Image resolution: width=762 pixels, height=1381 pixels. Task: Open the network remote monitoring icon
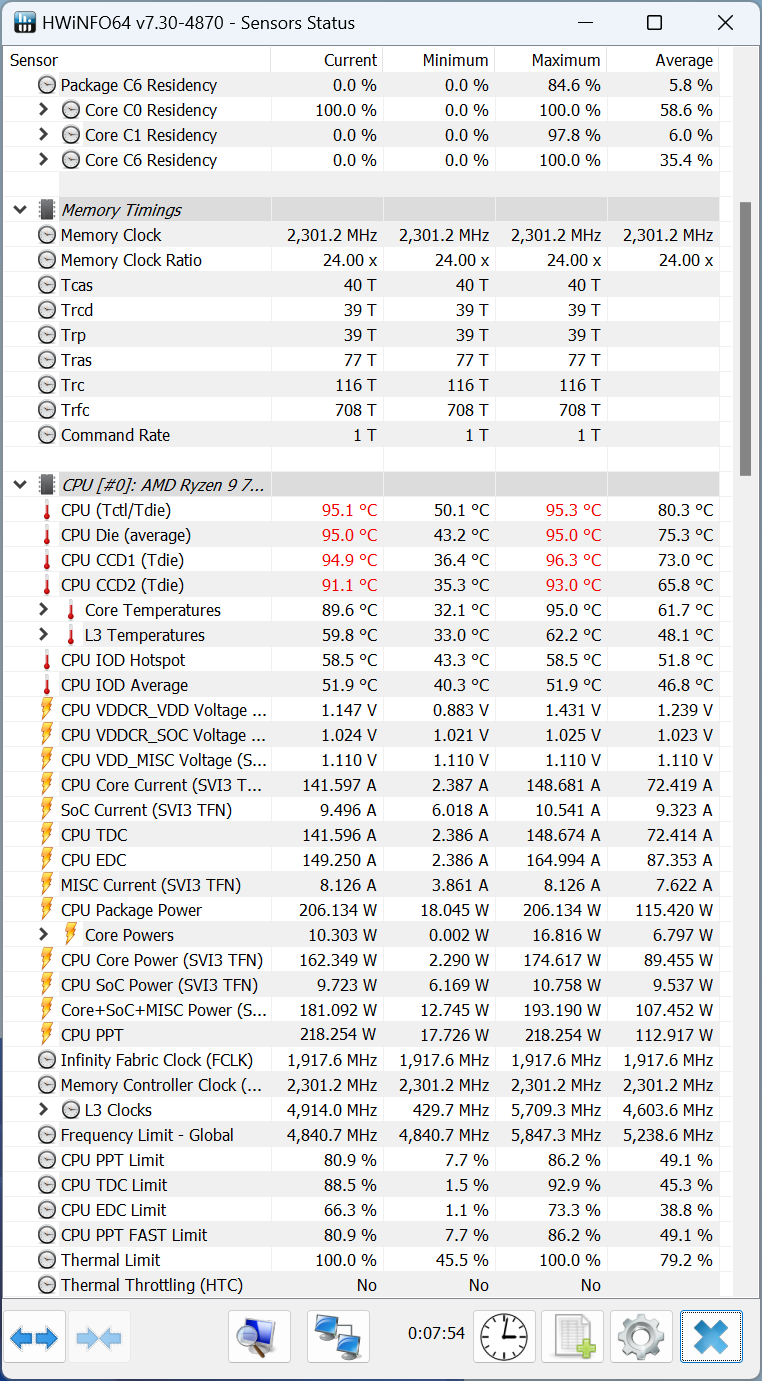tap(338, 1337)
